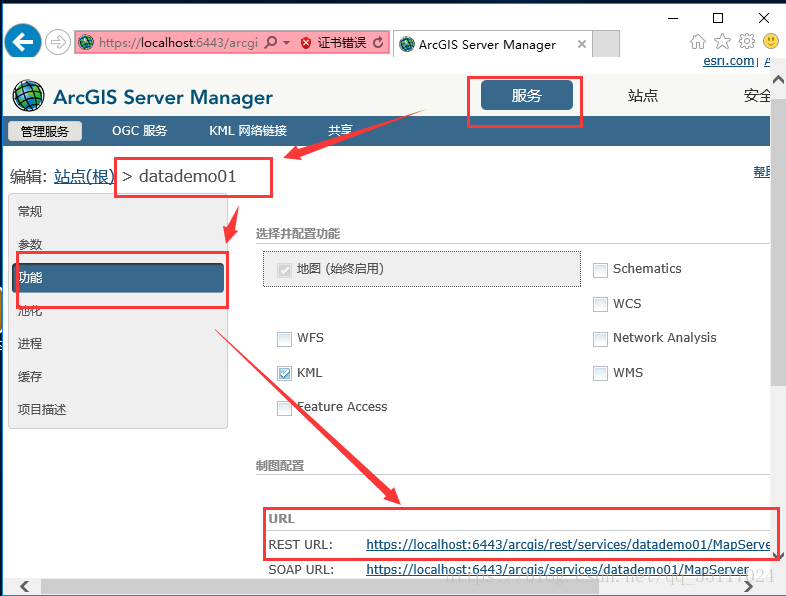Click the favorites star icon
This screenshot has height=596, width=786.
(722, 41)
